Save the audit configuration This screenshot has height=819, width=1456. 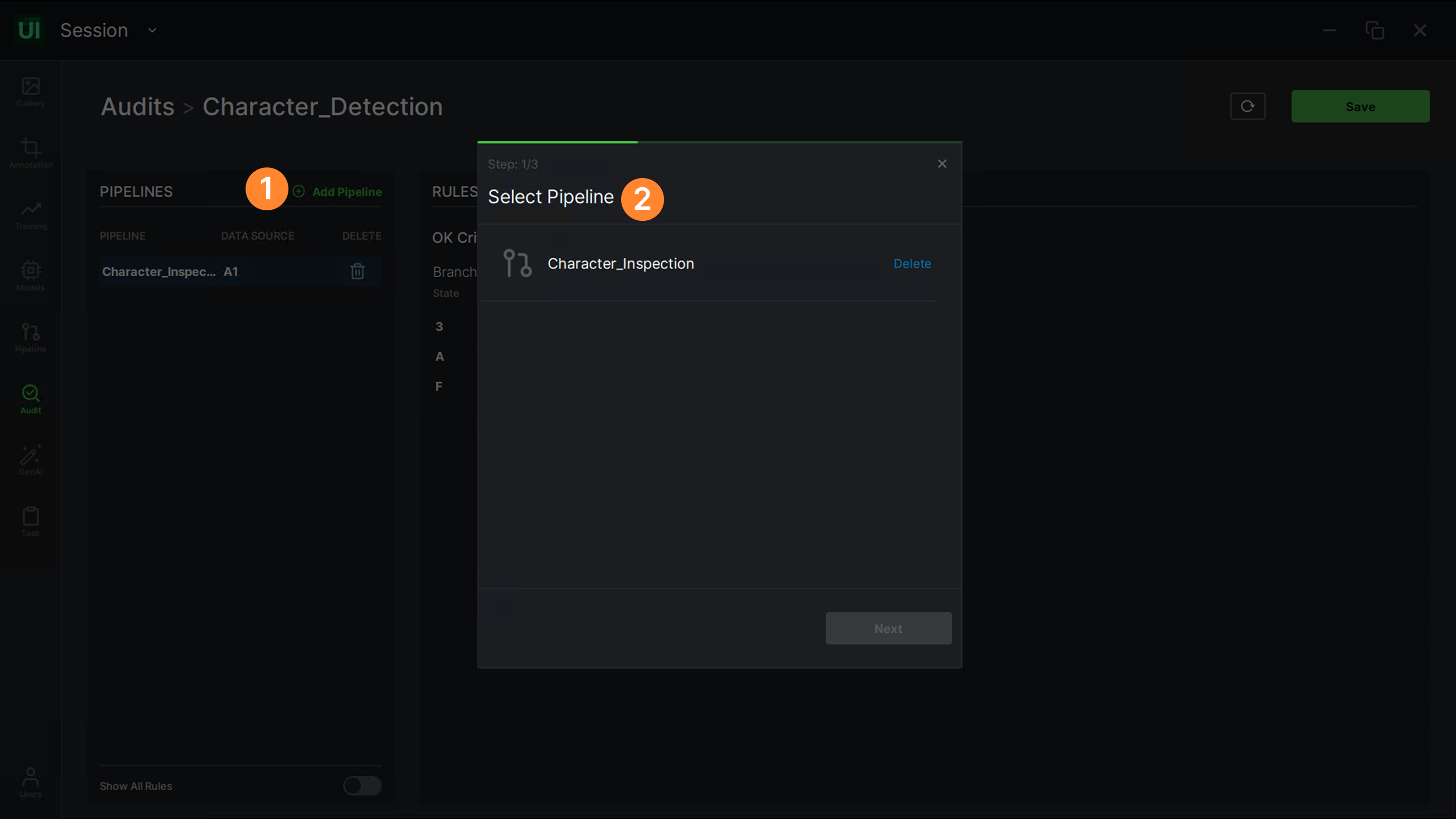point(1360,106)
